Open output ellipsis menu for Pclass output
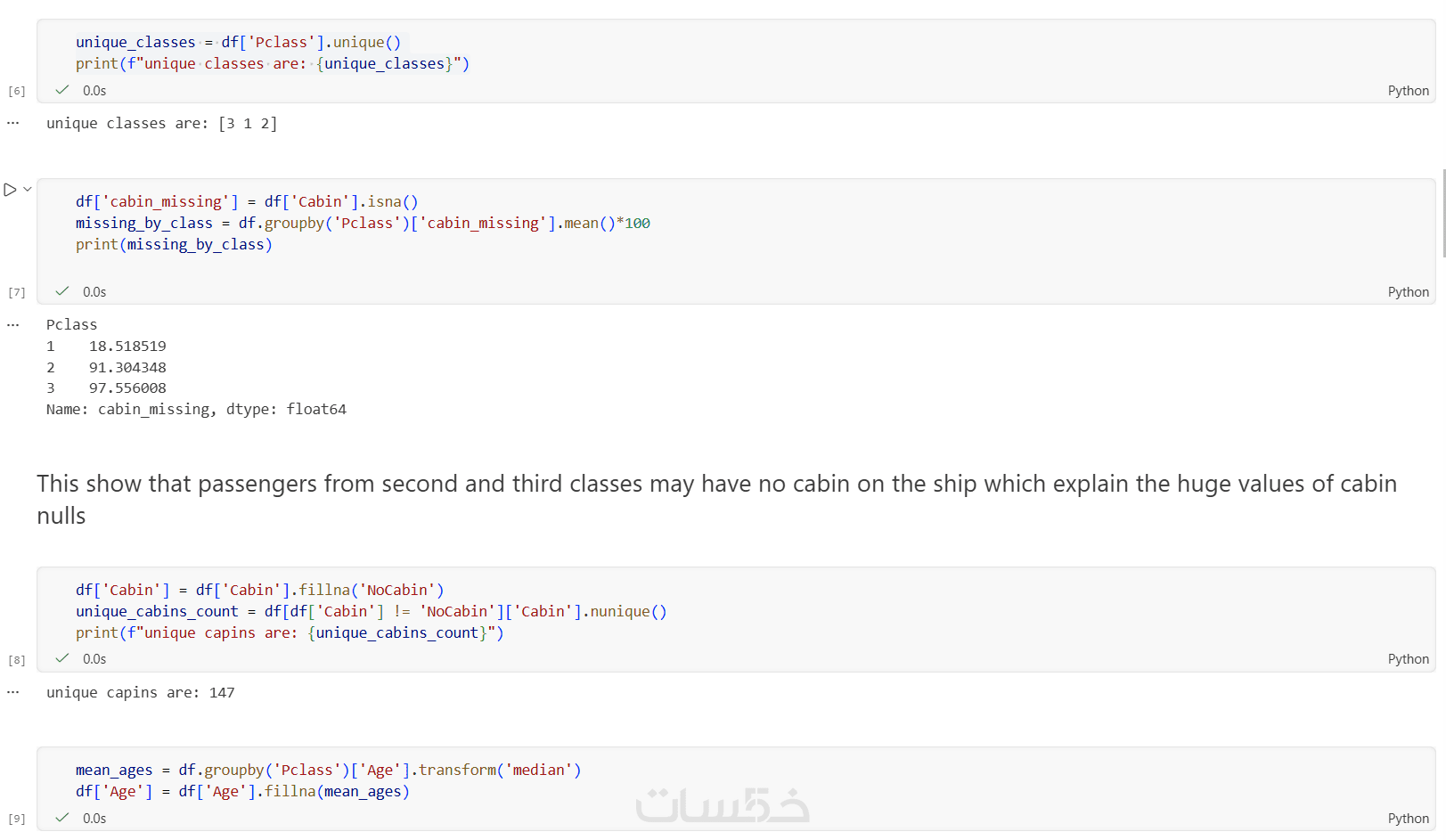 coord(12,325)
